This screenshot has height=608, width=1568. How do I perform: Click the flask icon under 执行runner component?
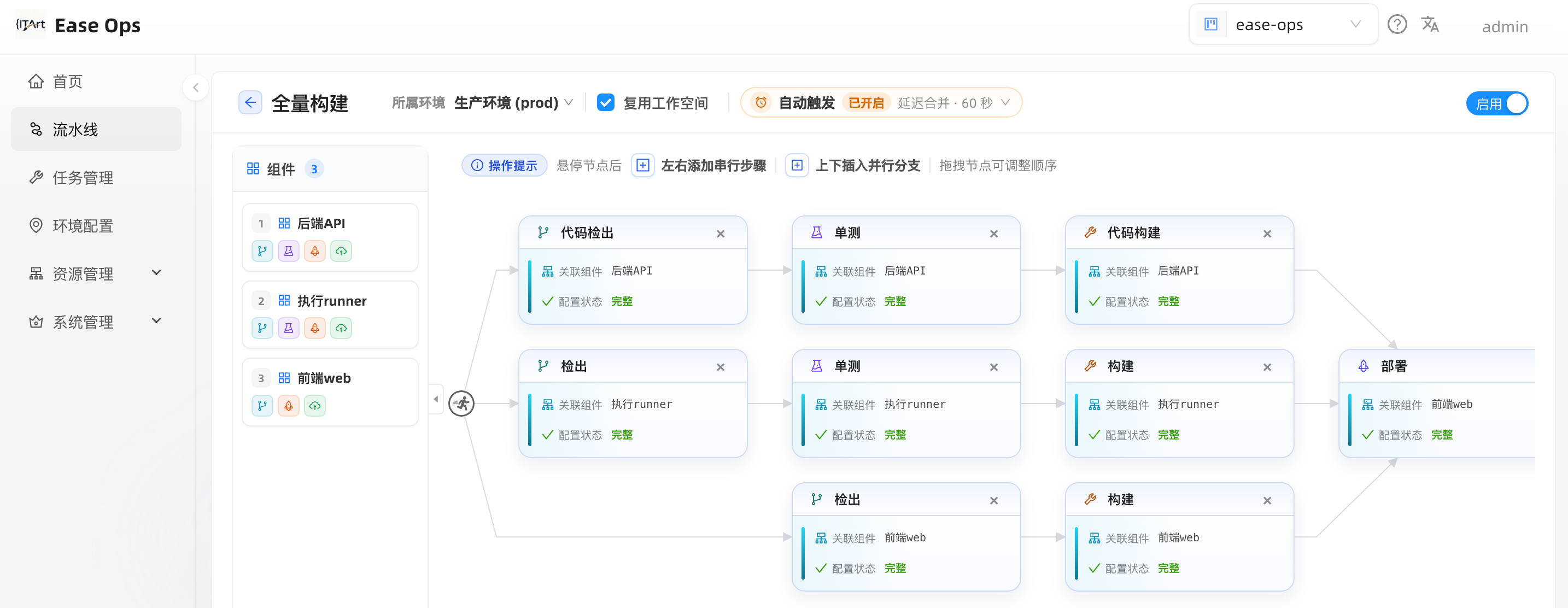(289, 328)
